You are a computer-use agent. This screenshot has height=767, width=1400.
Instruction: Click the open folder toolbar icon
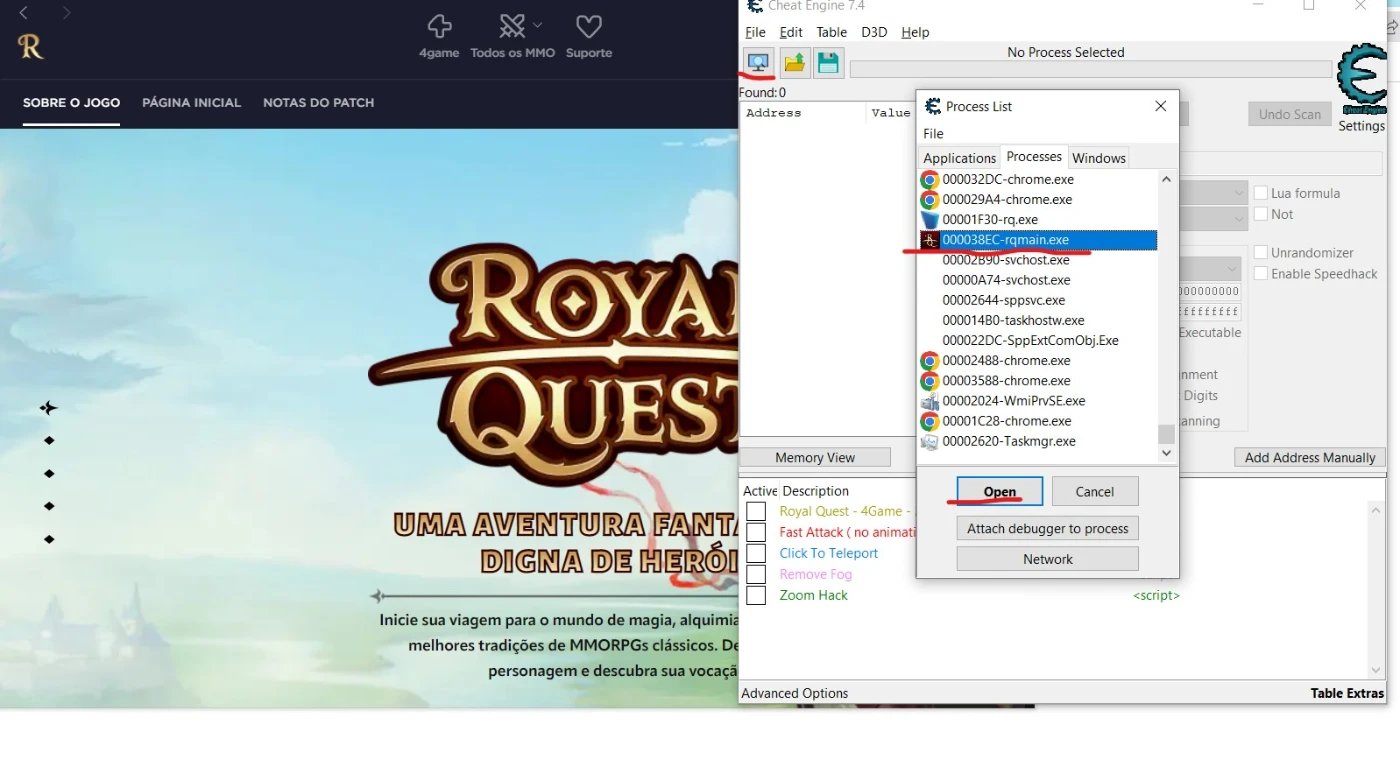pos(794,63)
